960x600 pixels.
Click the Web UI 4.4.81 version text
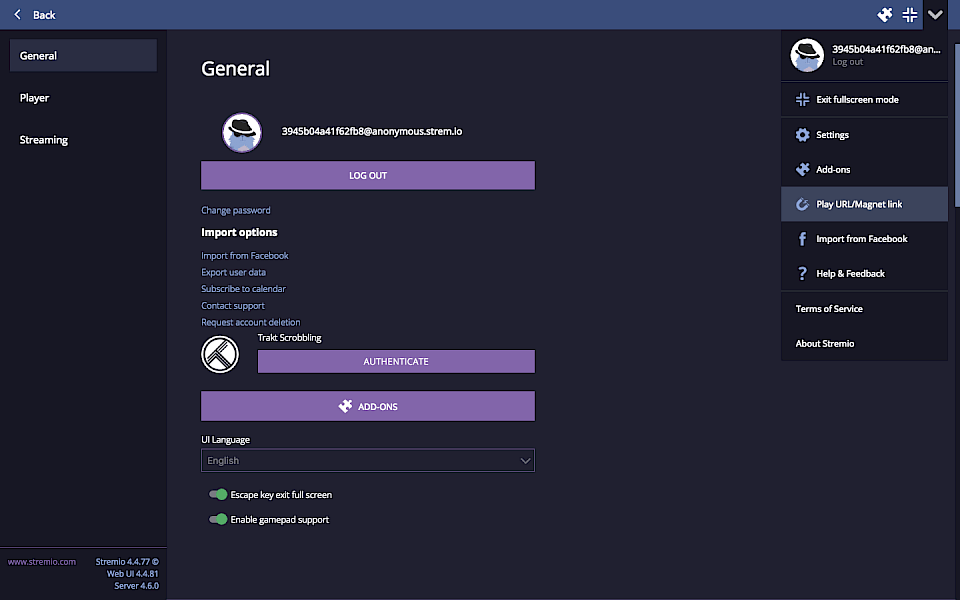click(x=132, y=574)
